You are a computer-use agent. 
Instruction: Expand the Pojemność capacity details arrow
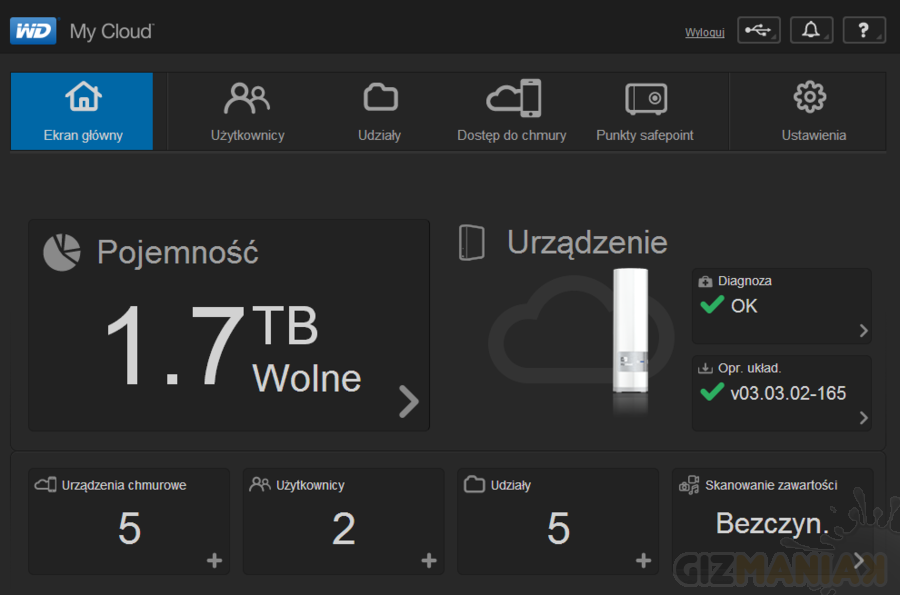pos(408,401)
